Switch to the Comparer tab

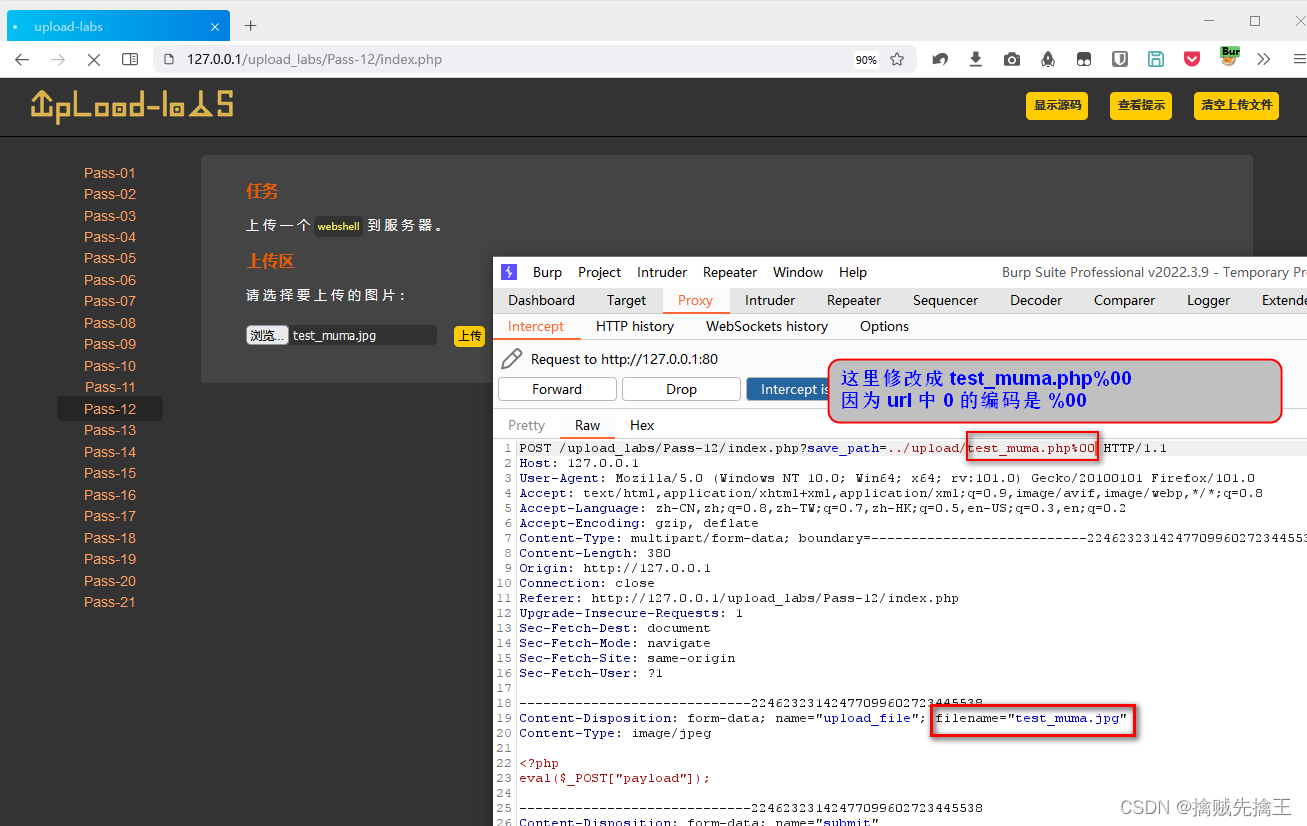click(x=1124, y=300)
